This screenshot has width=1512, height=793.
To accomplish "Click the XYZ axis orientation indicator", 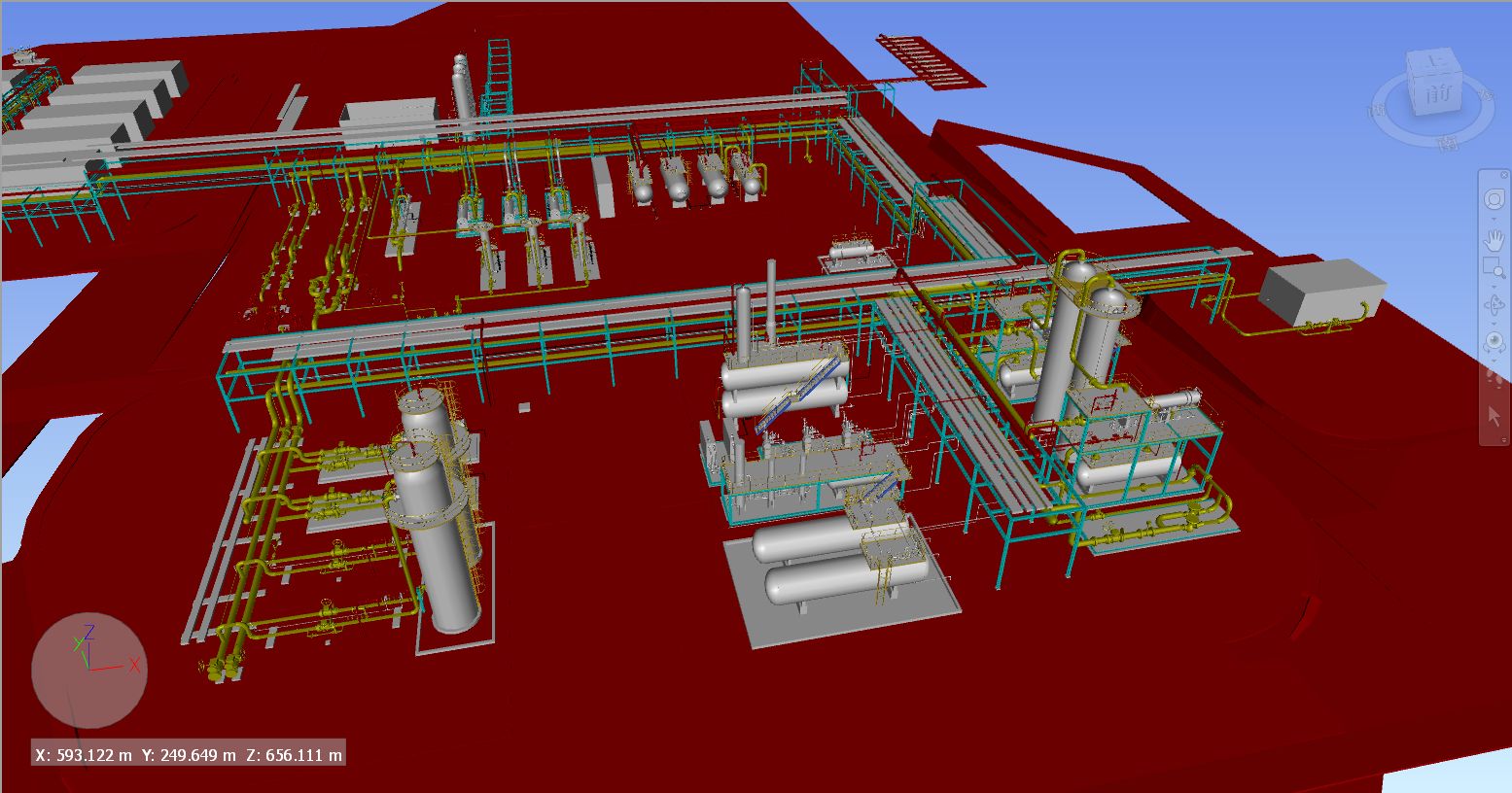I will point(89,670).
